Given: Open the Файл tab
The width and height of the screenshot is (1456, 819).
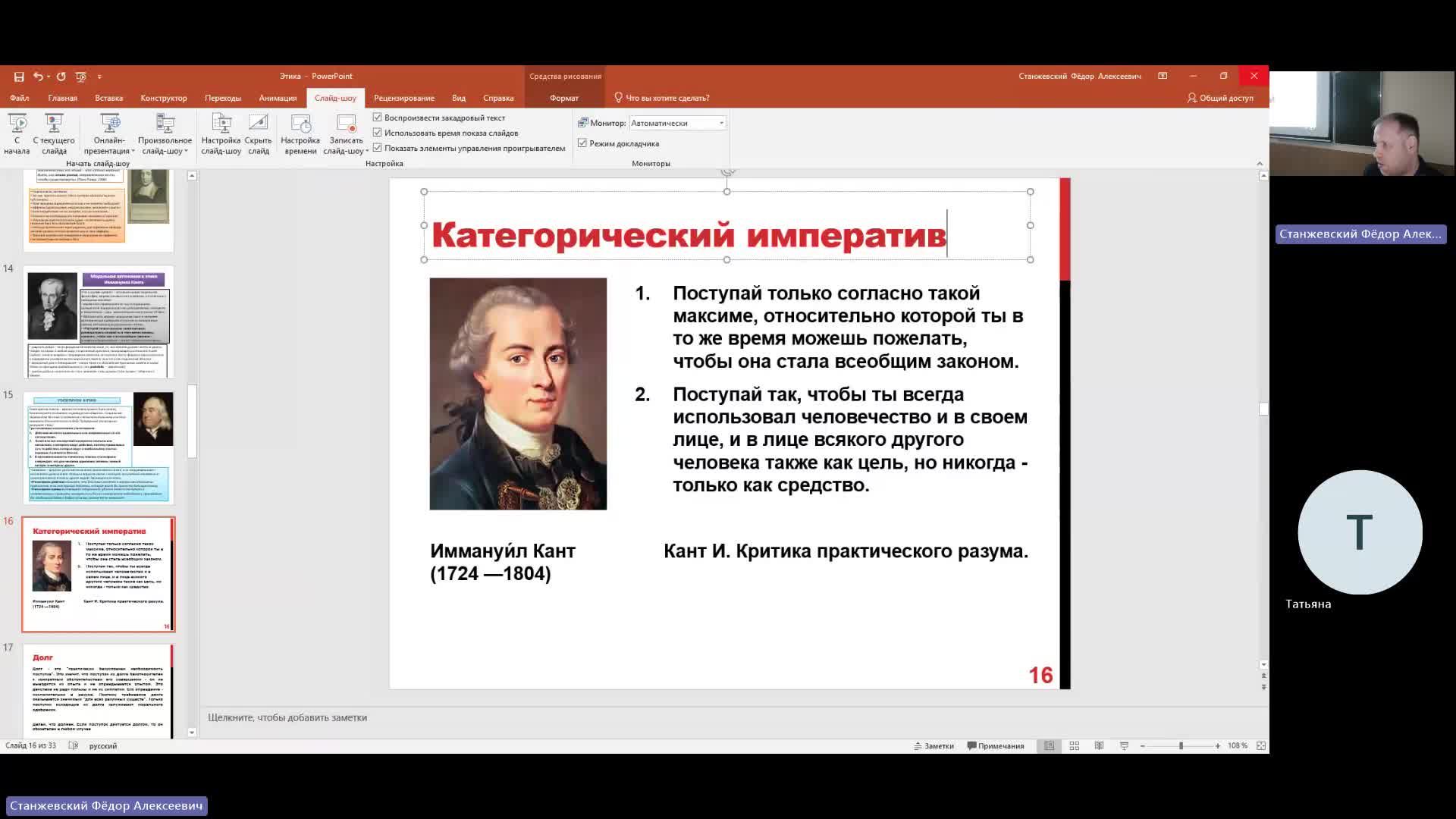Looking at the screenshot, I should [x=20, y=98].
